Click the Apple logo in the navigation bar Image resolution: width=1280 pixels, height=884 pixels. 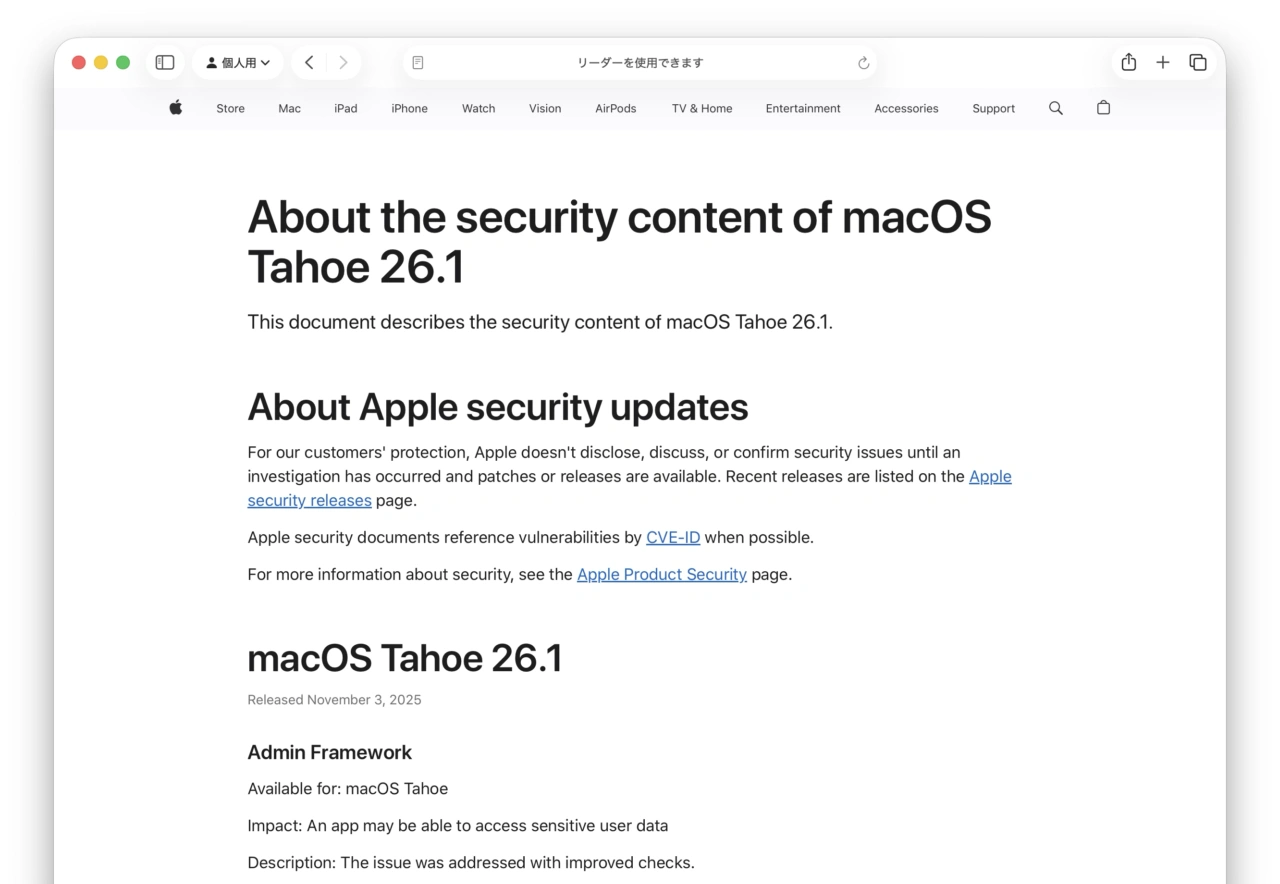click(175, 107)
